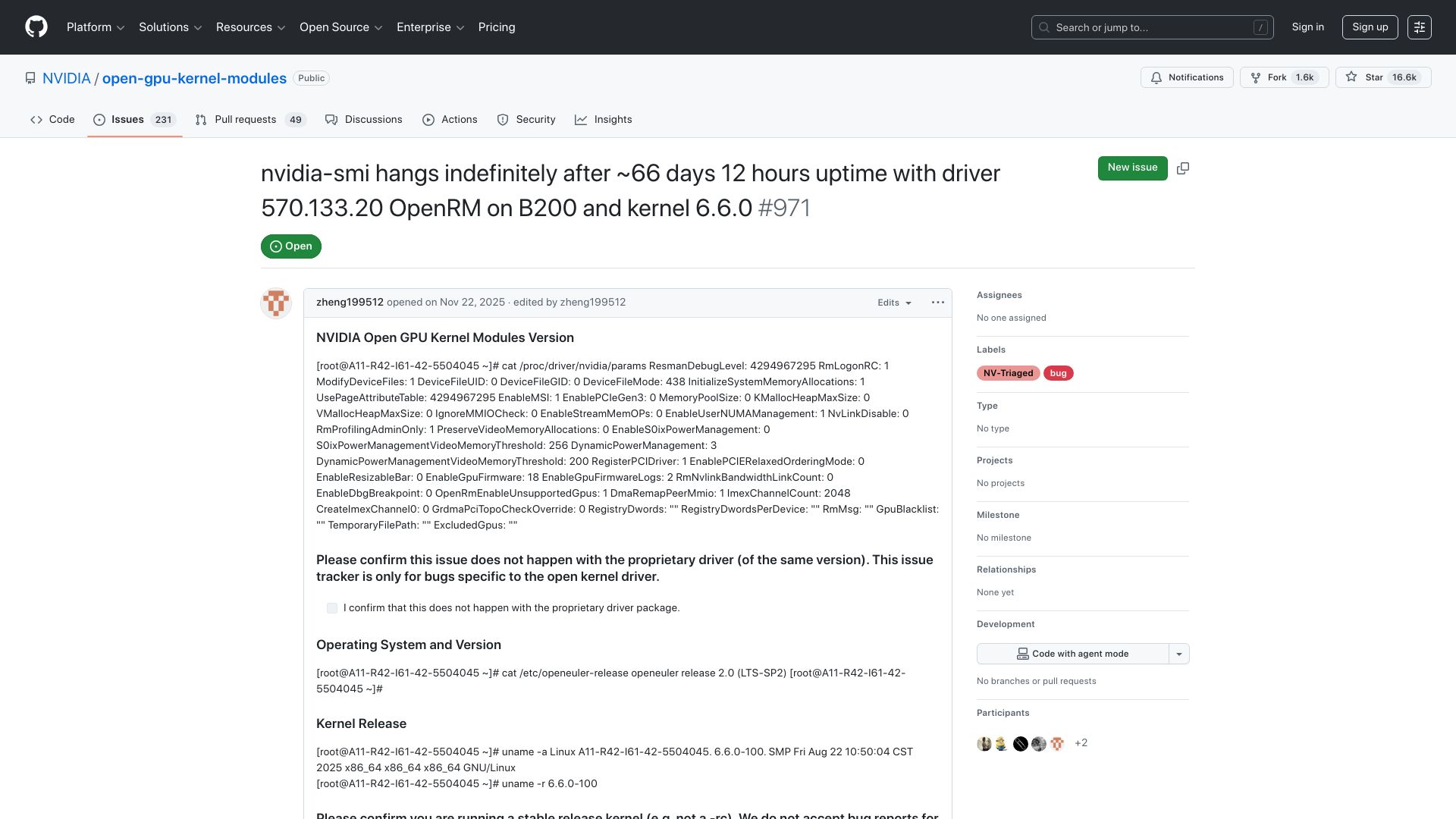This screenshot has height=819, width=1456.
Task: Open the open-gpu-kernel-modules repository link
Action: click(x=194, y=78)
